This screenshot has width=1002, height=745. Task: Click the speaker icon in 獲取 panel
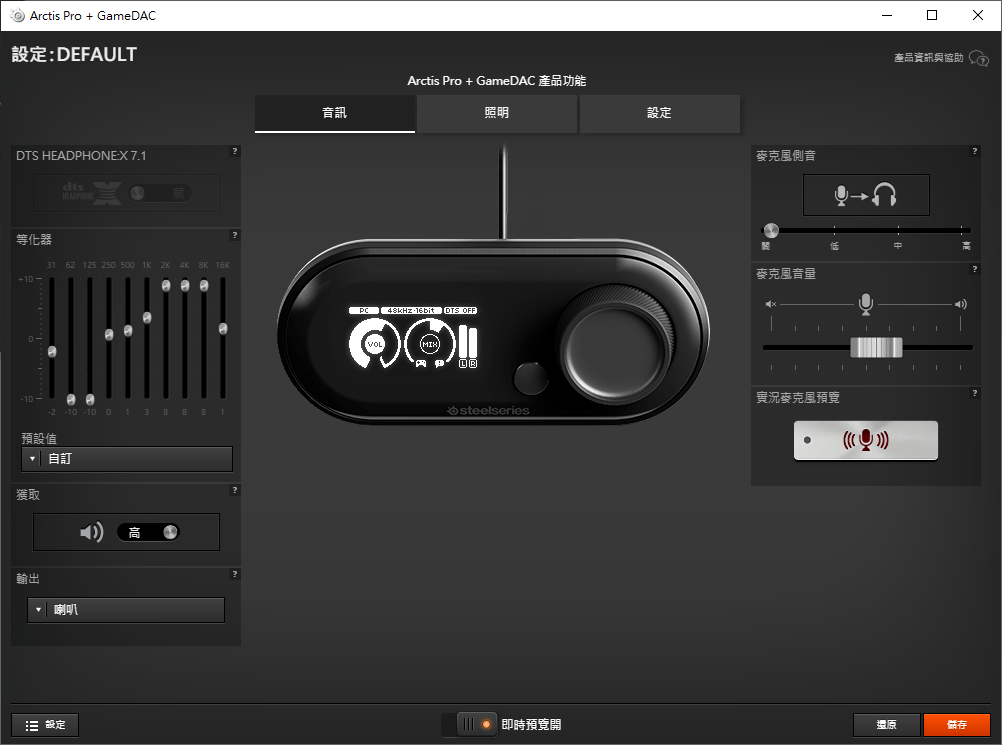[91, 532]
